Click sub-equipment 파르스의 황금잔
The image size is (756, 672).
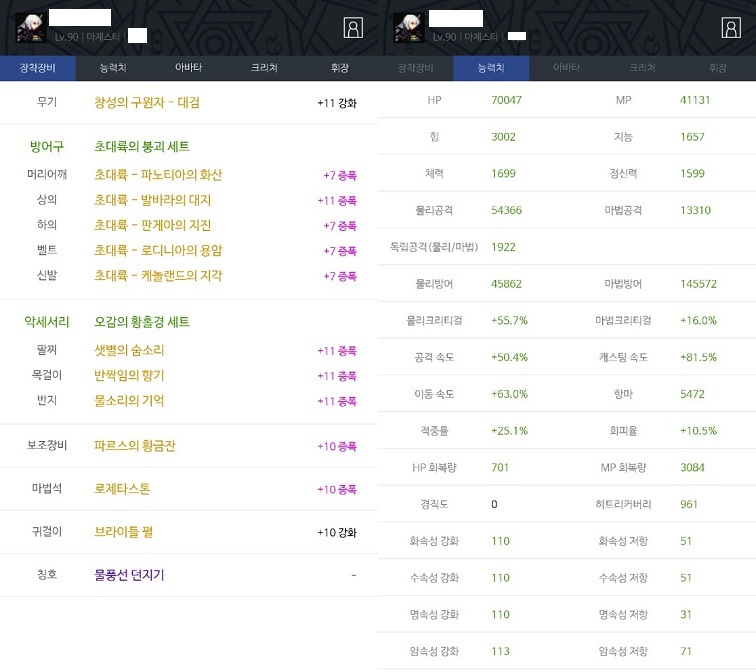click(135, 446)
